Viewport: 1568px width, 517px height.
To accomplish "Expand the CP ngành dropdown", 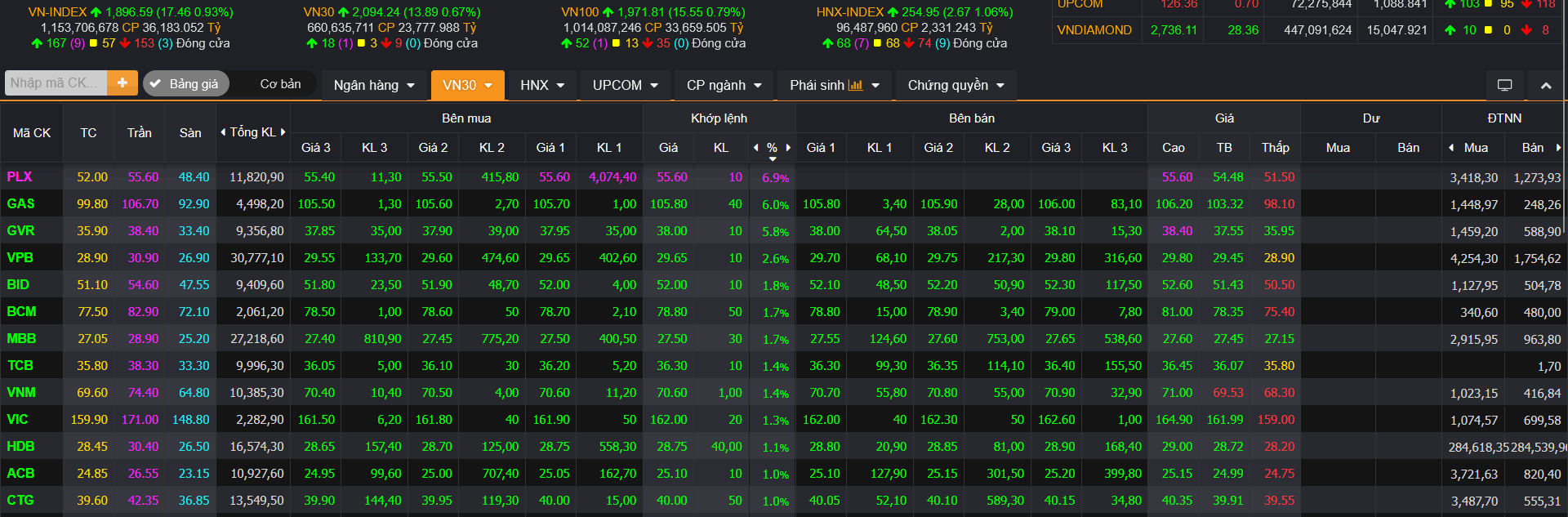I will tap(724, 85).
